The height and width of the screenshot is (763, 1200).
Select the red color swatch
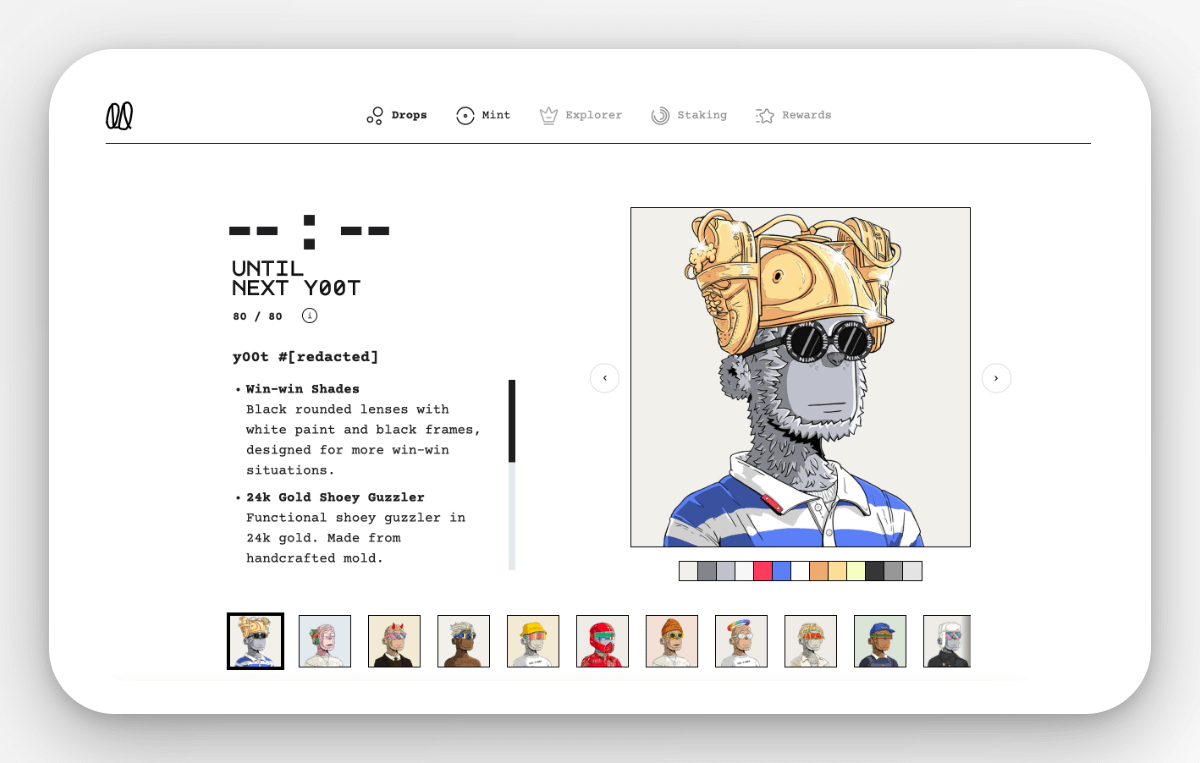(762, 571)
